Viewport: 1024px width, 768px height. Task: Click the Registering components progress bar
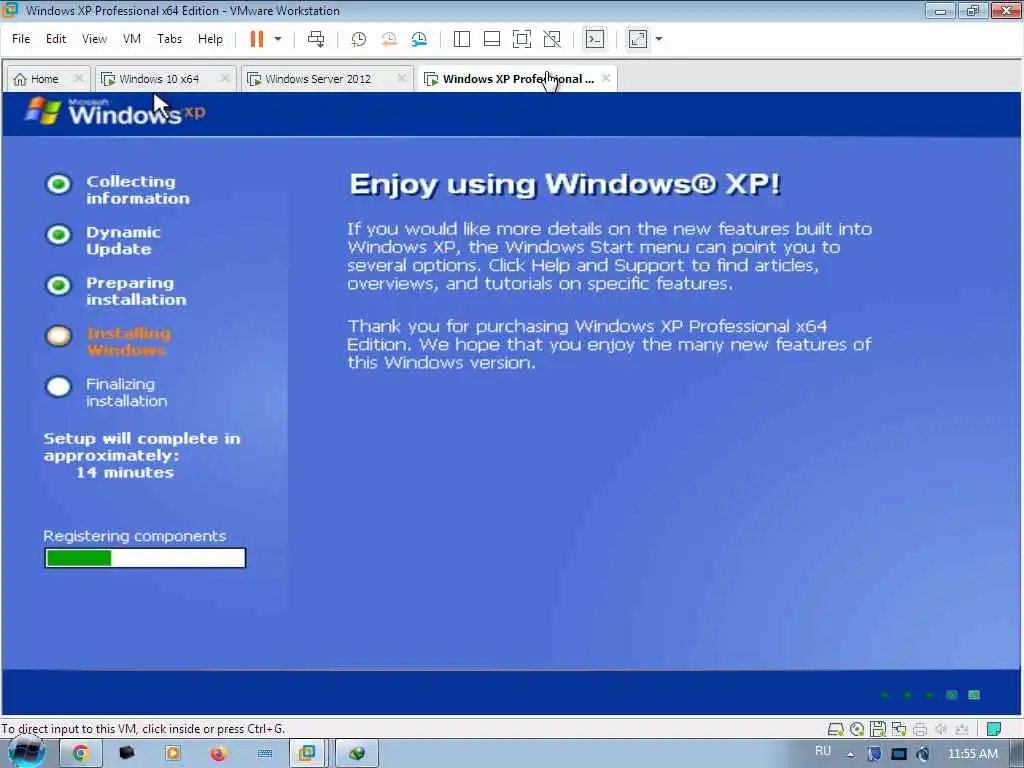click(145, 558)
